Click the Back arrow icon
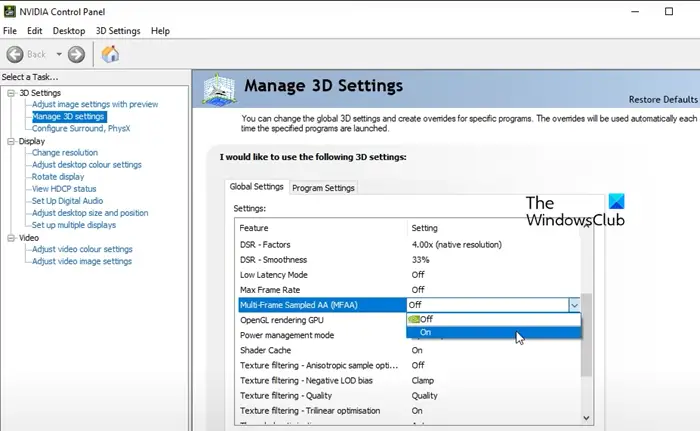700x431 pixels. coord(15,54)
